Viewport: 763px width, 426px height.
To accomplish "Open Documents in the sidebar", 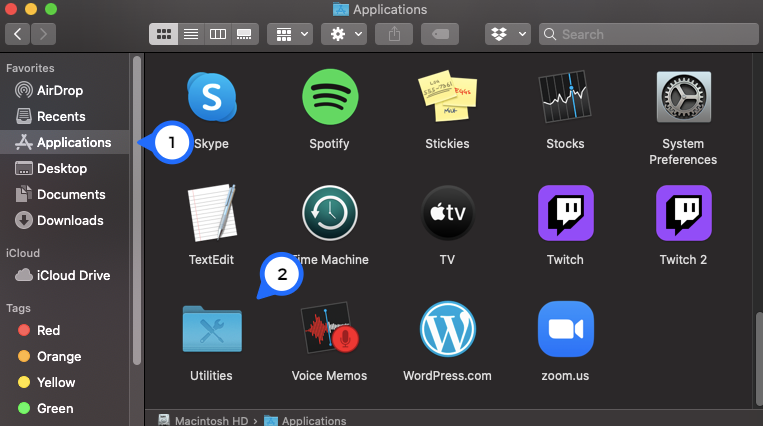I will 65,194.
